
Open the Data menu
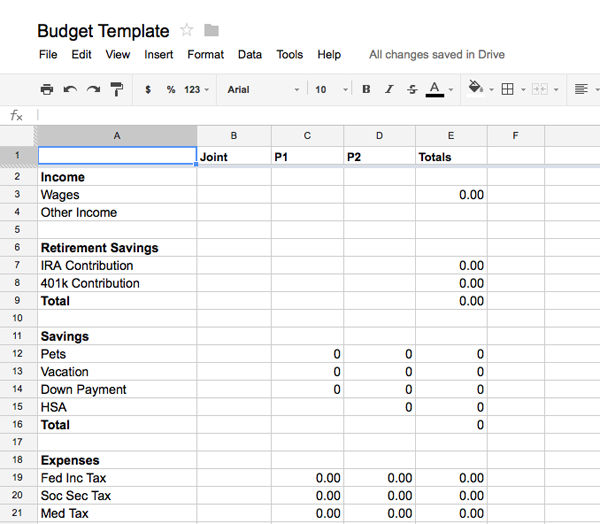point(249,55)
